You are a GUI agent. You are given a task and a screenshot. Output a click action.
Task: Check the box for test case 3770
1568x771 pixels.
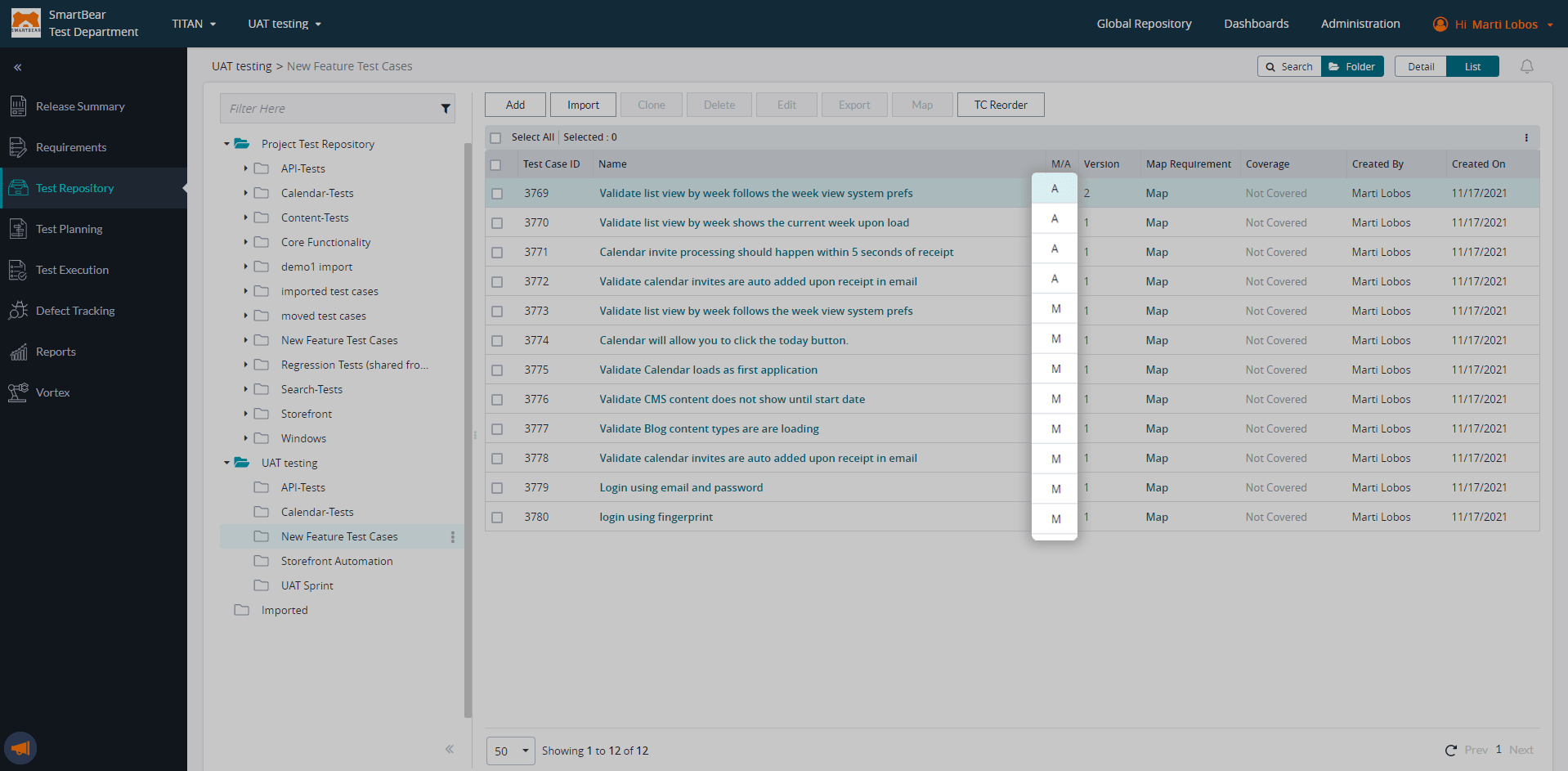tap(497, 223)
